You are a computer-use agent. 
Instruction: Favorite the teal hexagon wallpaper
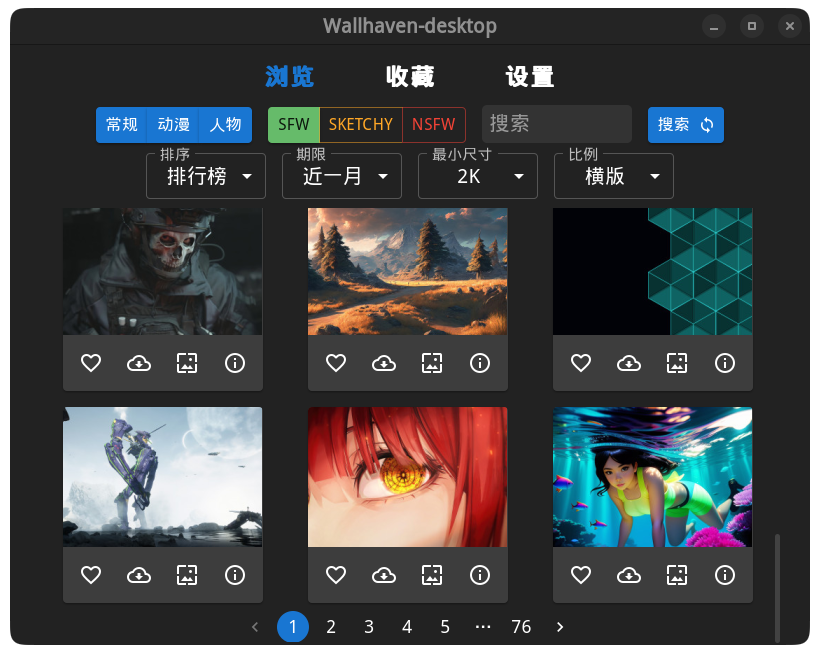tap(581, 363)
